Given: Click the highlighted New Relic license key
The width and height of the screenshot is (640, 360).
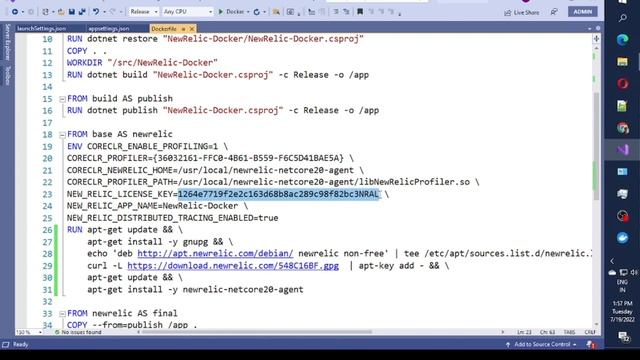Looking at the screenshot, I should (278, 194).
